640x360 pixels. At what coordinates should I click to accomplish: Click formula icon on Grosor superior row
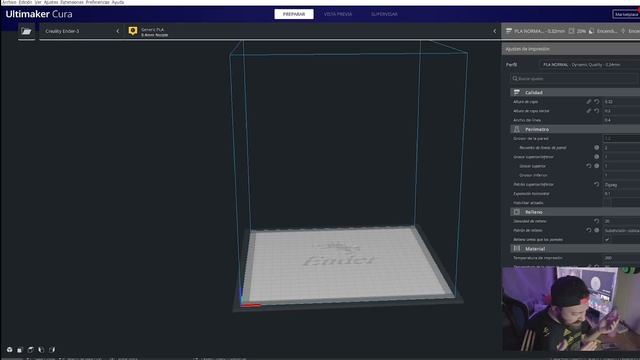(597, 166)
